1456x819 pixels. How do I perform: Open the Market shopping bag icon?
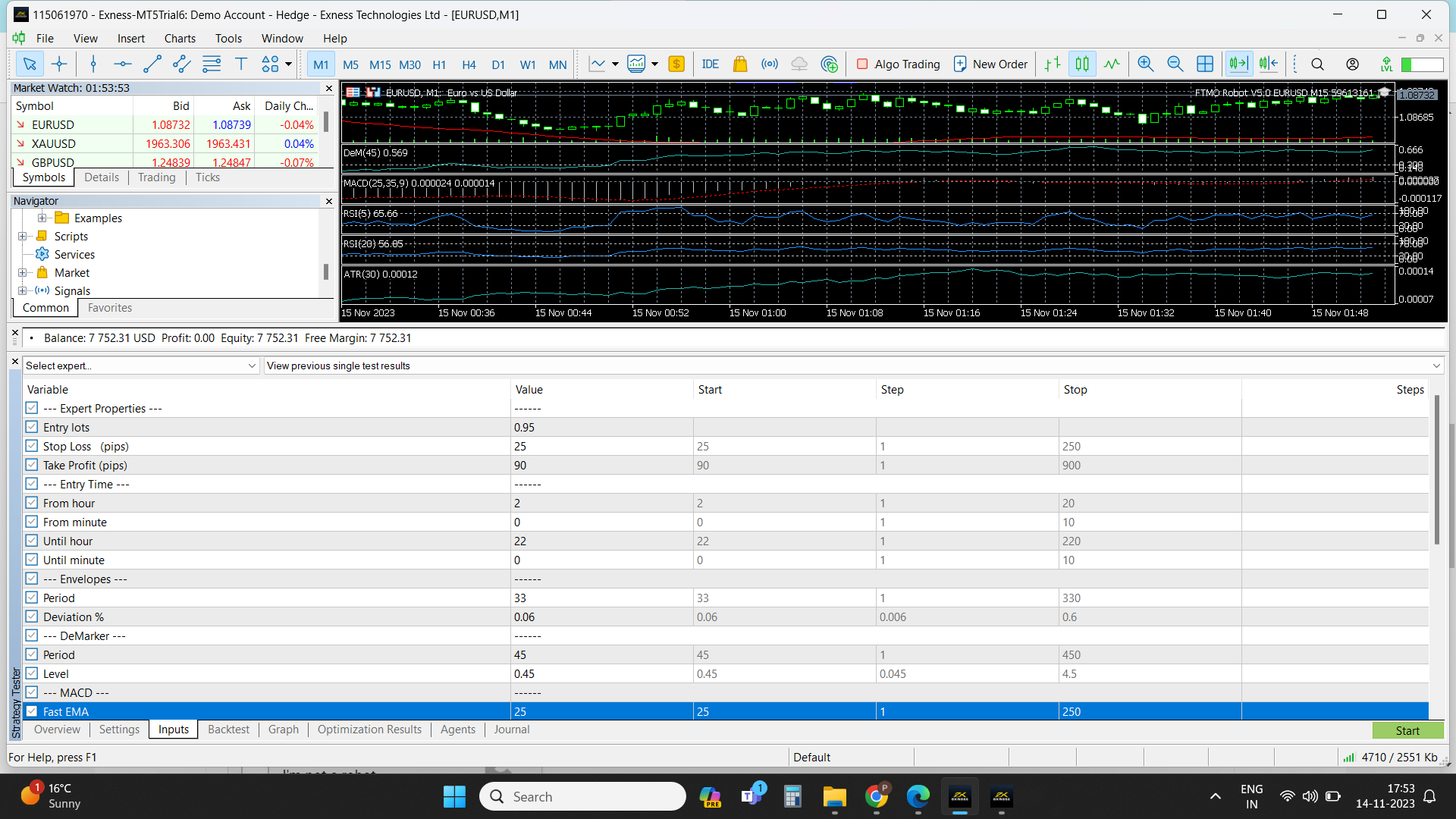740,64
